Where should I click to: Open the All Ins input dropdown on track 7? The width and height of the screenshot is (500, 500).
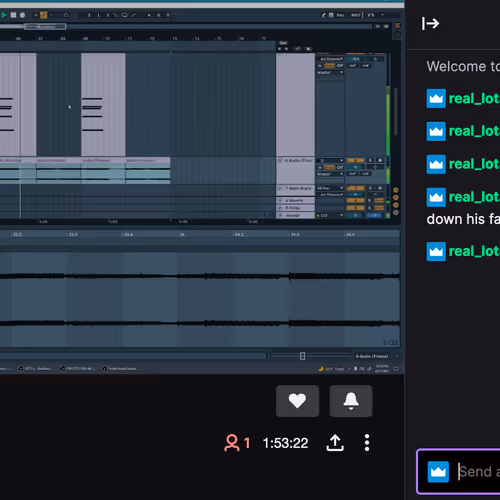click(330, 188)
